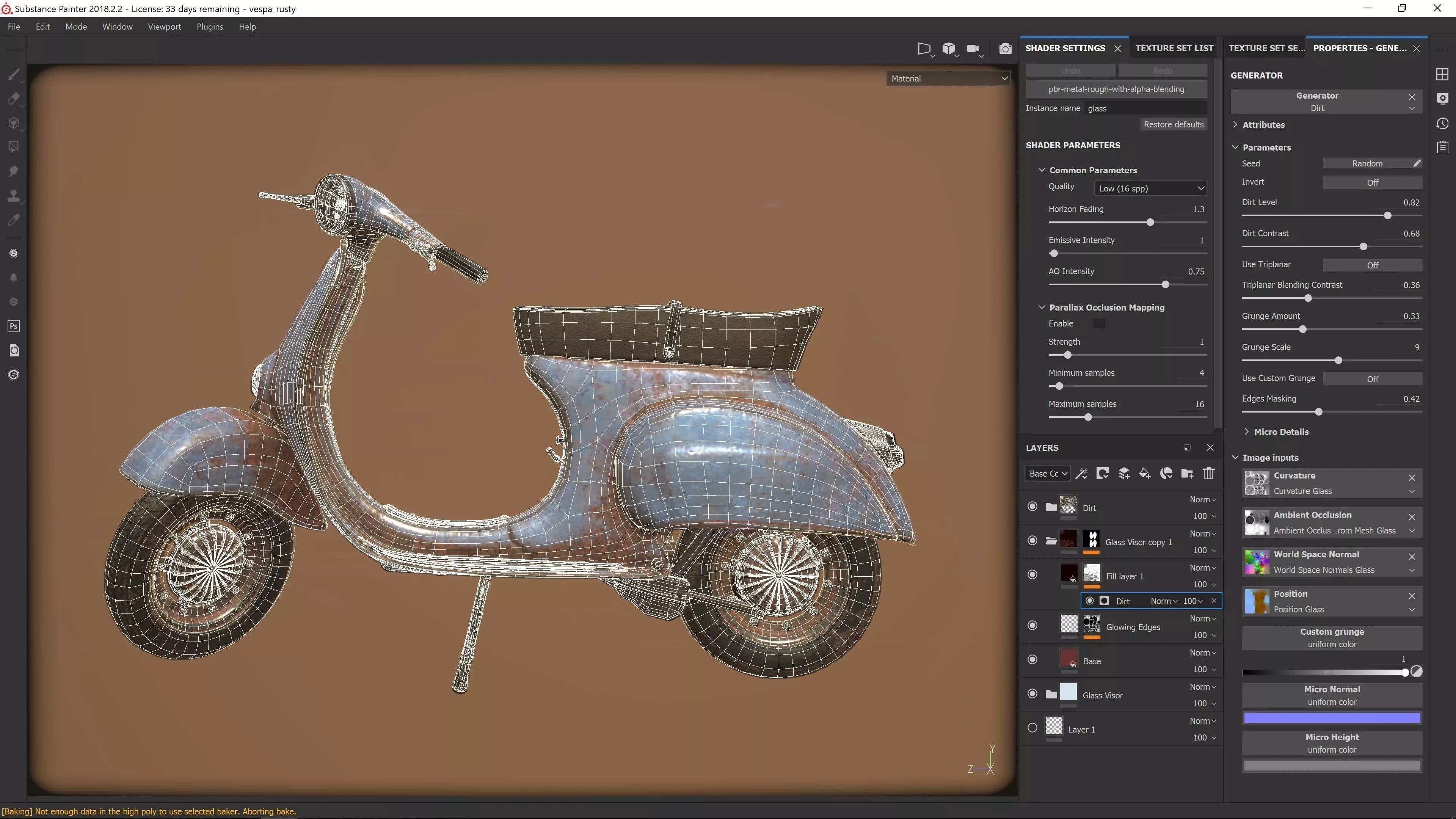Screen dimensions: 1456x819
Task: Open the Dirt folder blend mode dropdown
Action: point(1203,500)
